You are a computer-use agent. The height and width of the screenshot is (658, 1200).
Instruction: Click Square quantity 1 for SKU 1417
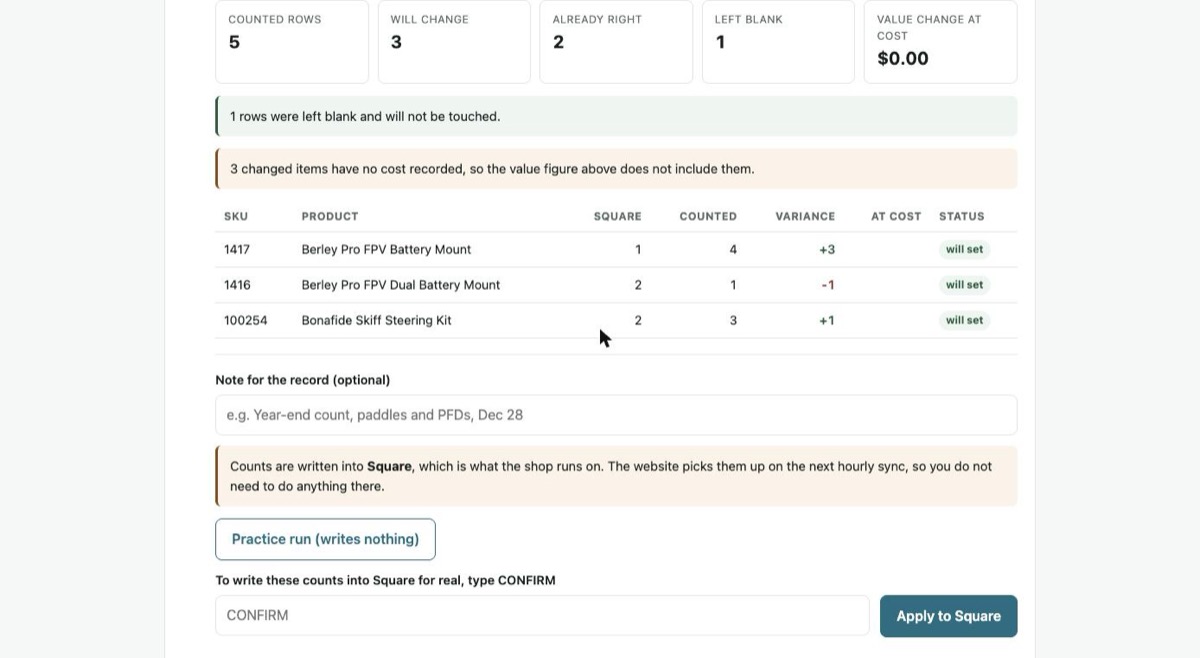[x=638, y=249]
